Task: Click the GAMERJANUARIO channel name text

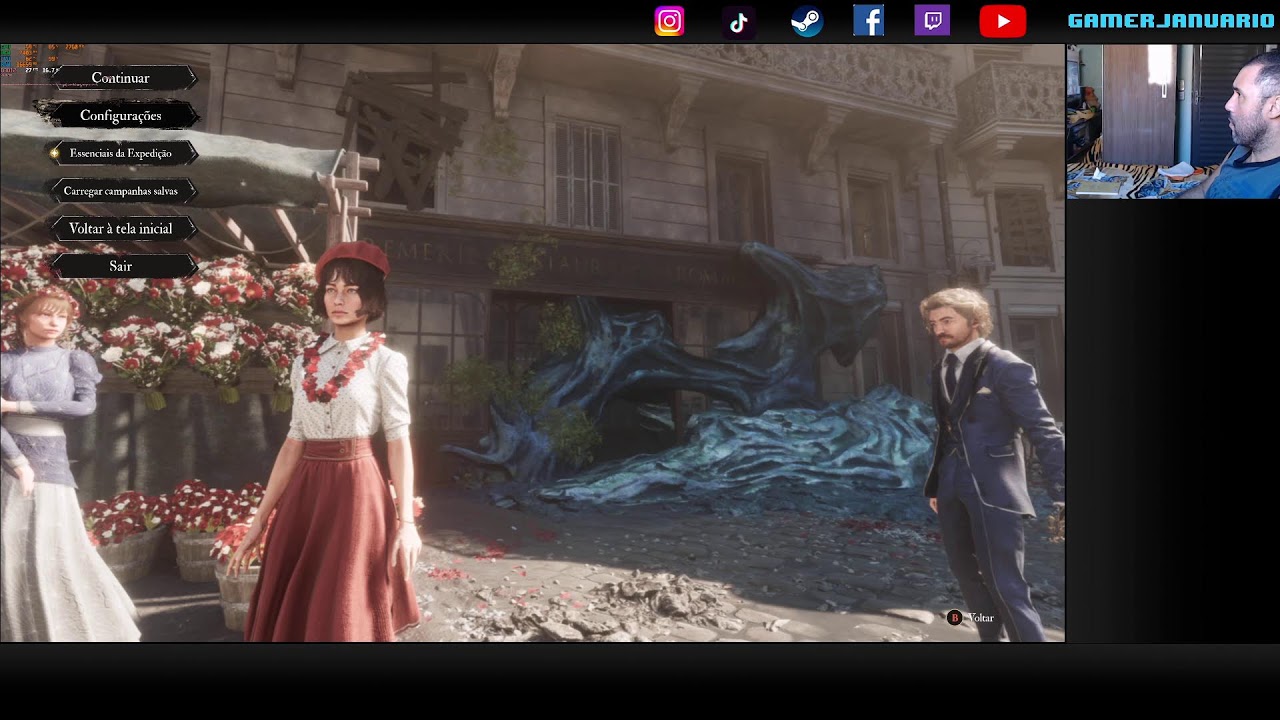Action: [1171, 21]
